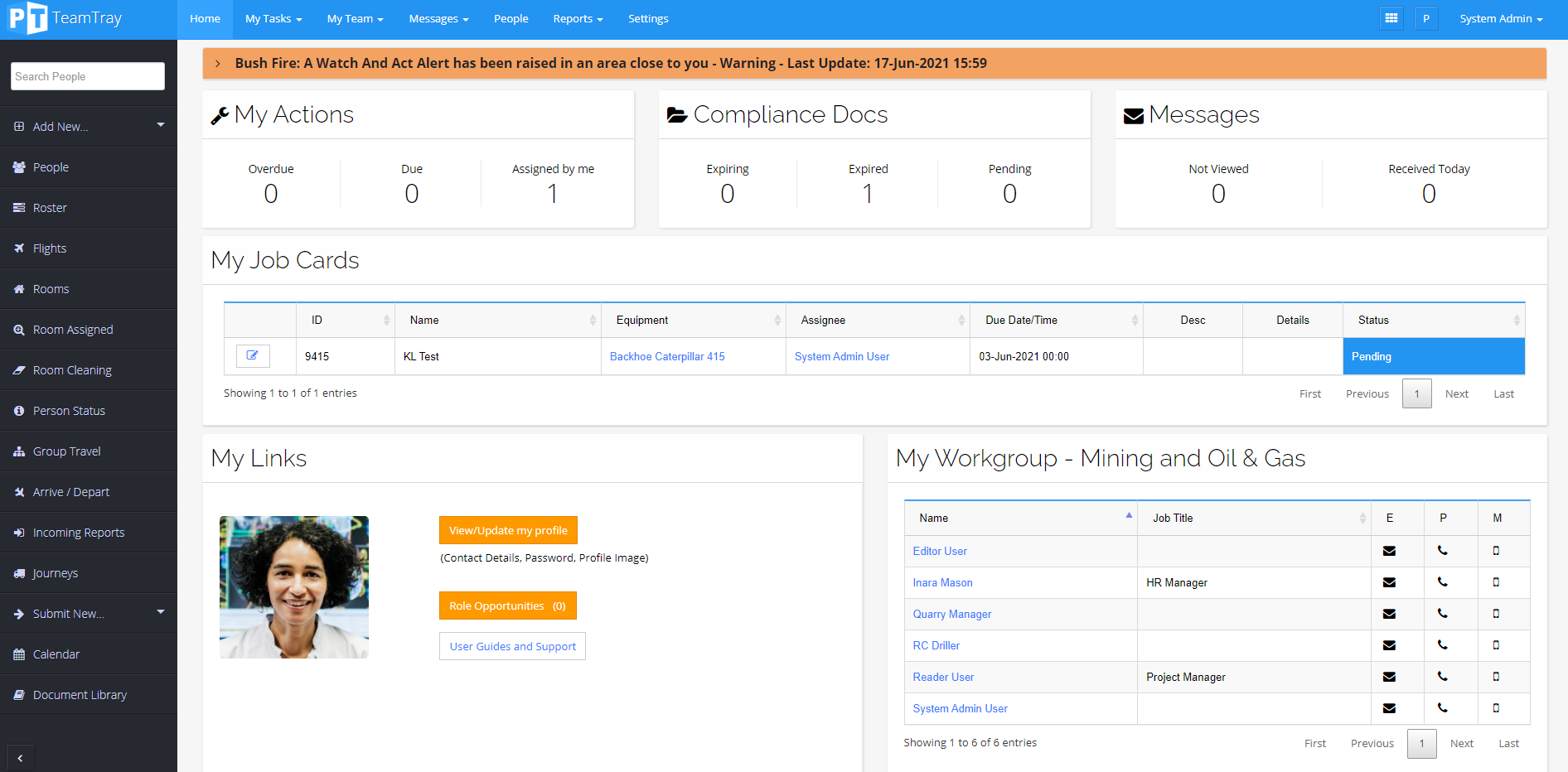1568x772 pixels.
Task: Open the Backhoe Caterpillar 415 link
Action: tap(666, 356)
